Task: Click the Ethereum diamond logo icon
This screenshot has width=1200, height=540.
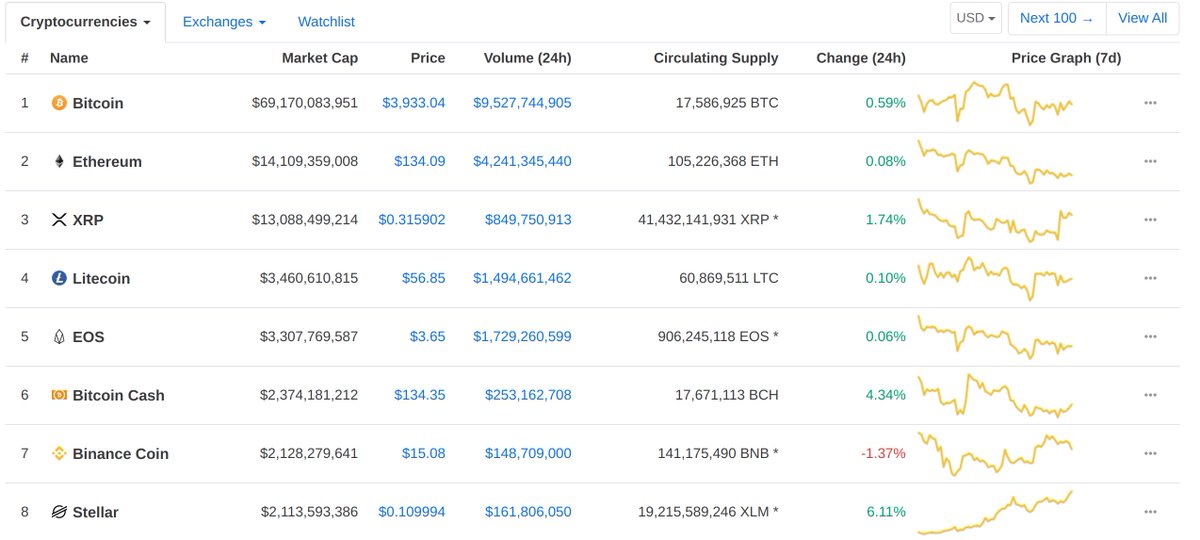Action: [x=59, y=162]
